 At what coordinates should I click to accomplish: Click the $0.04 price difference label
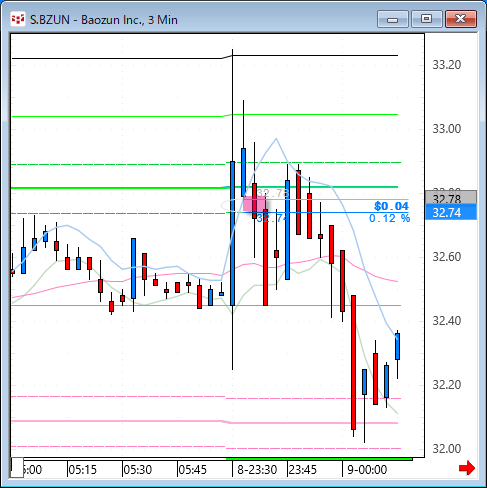391,206
